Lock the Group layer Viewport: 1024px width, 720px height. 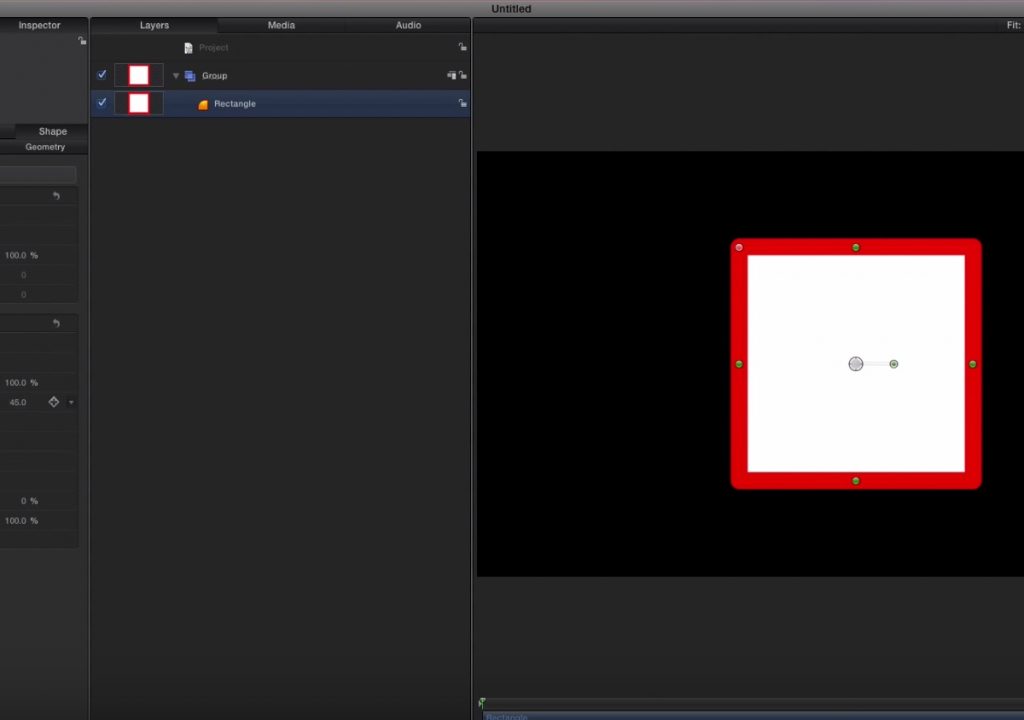click(462, 75)
